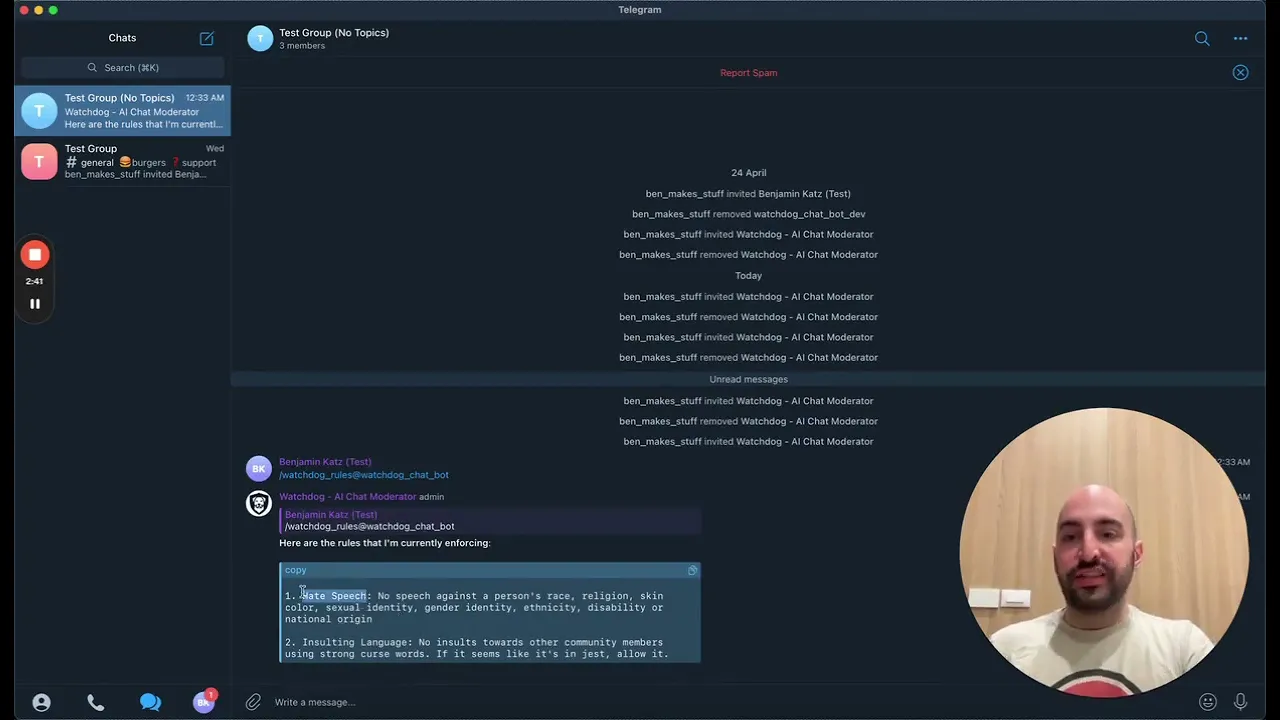Open the Calls tab at the bottom
The width and height of the screenshot is (1280, 720).
pos(96,702)
